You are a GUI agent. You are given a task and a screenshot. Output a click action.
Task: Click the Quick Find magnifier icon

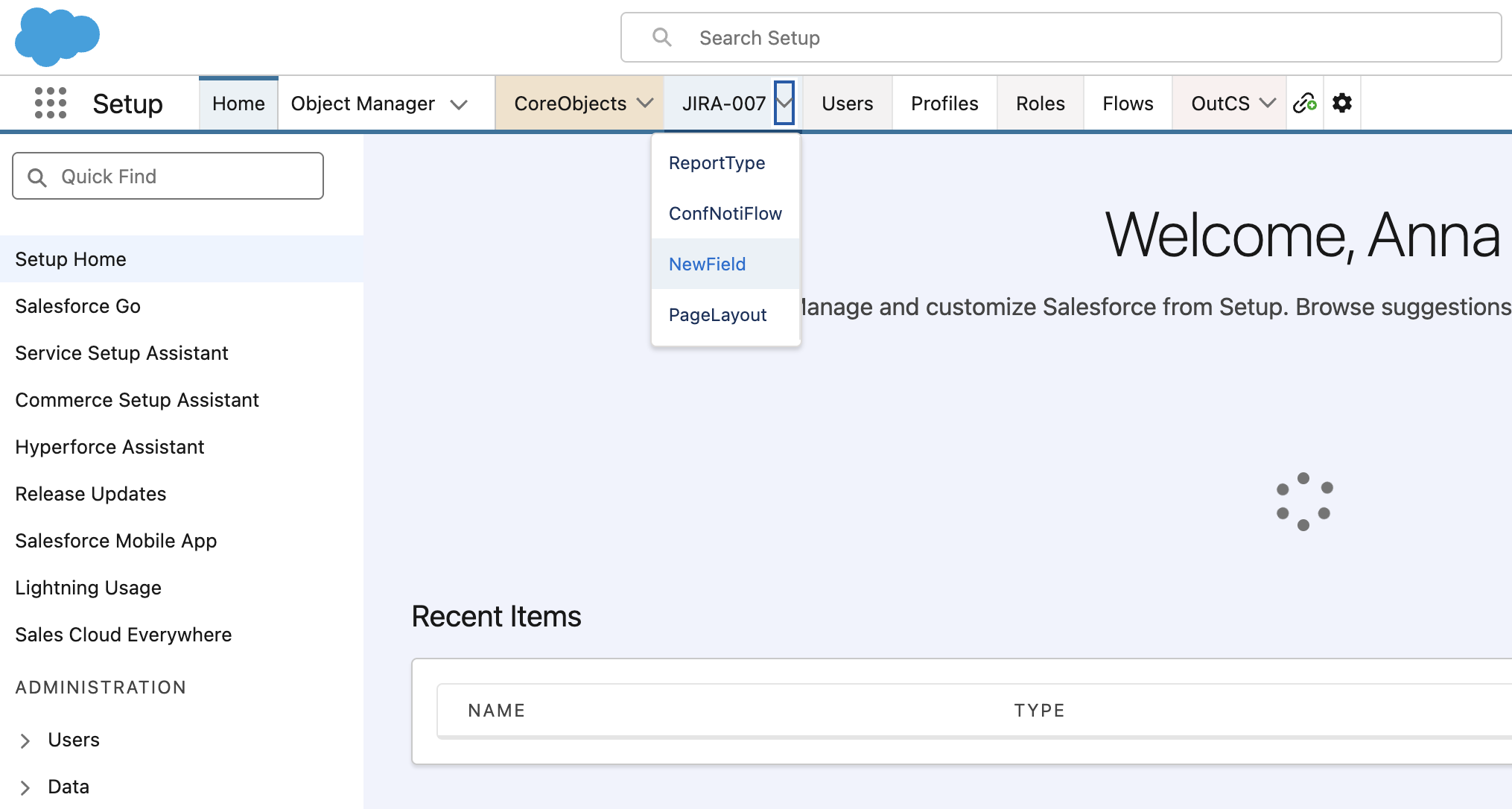click(37, 177)
